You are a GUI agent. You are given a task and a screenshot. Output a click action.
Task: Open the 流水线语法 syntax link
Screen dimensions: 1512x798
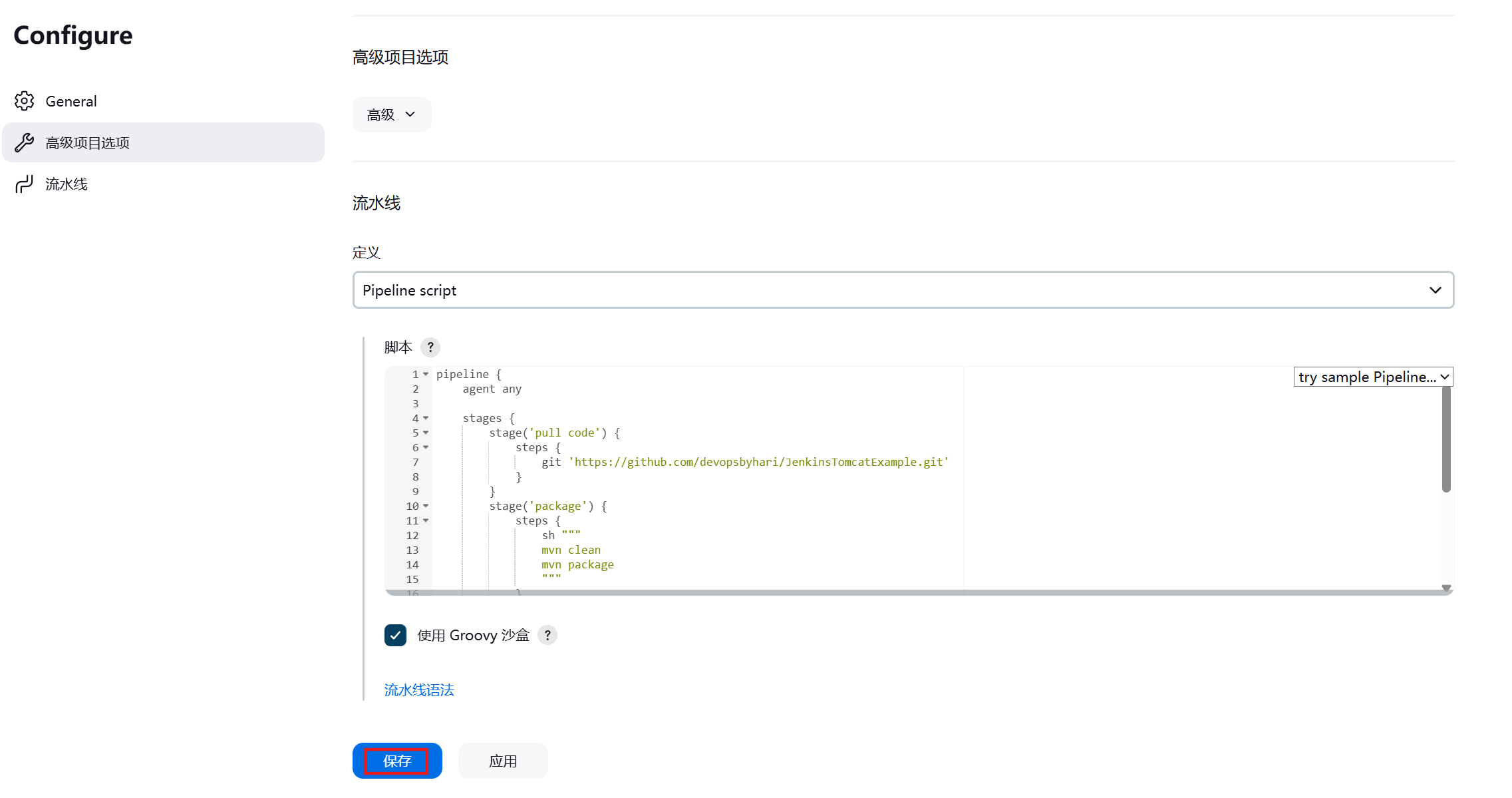pos(419,690)
